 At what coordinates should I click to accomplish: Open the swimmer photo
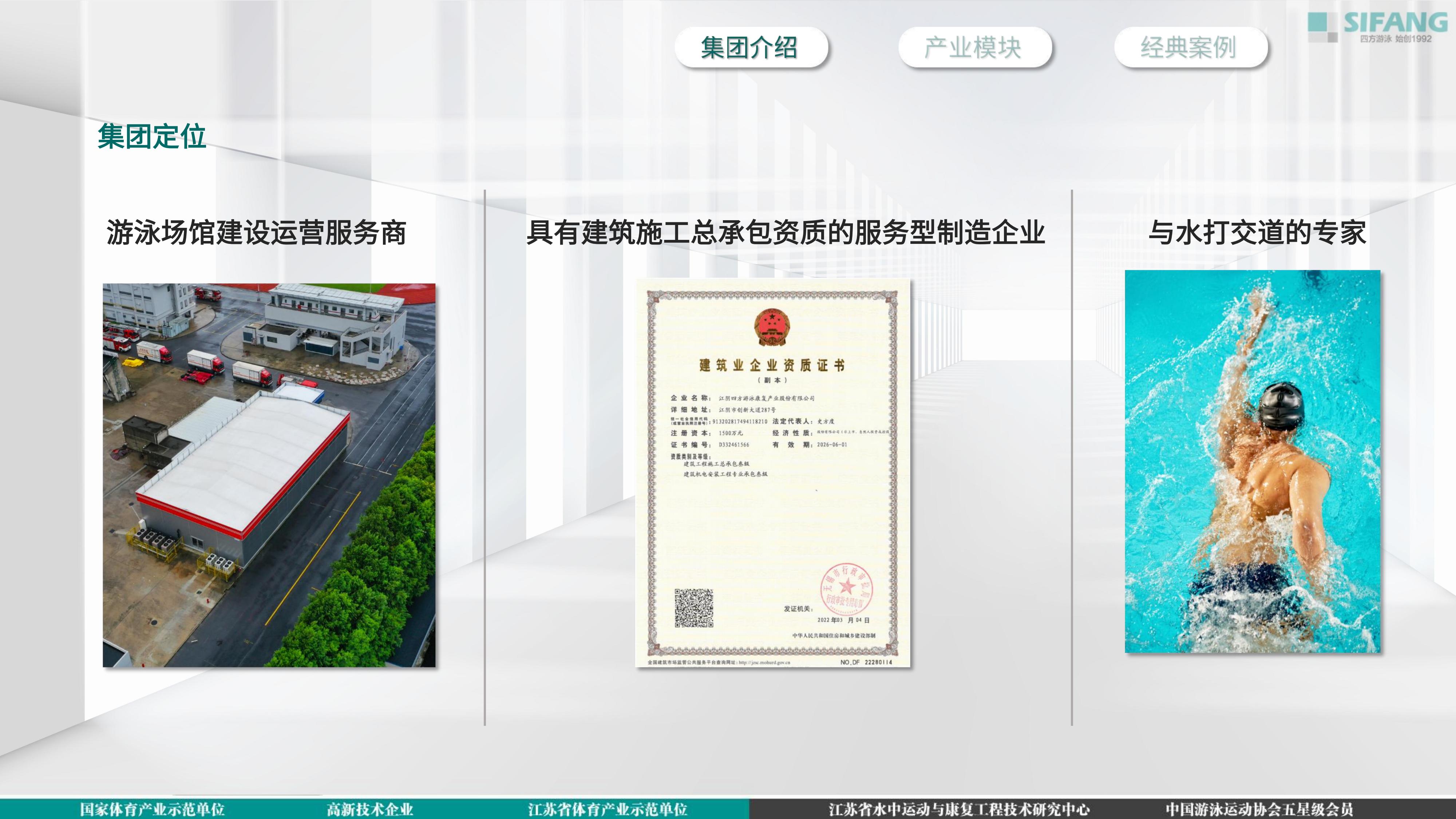(x=1253, y=461)
